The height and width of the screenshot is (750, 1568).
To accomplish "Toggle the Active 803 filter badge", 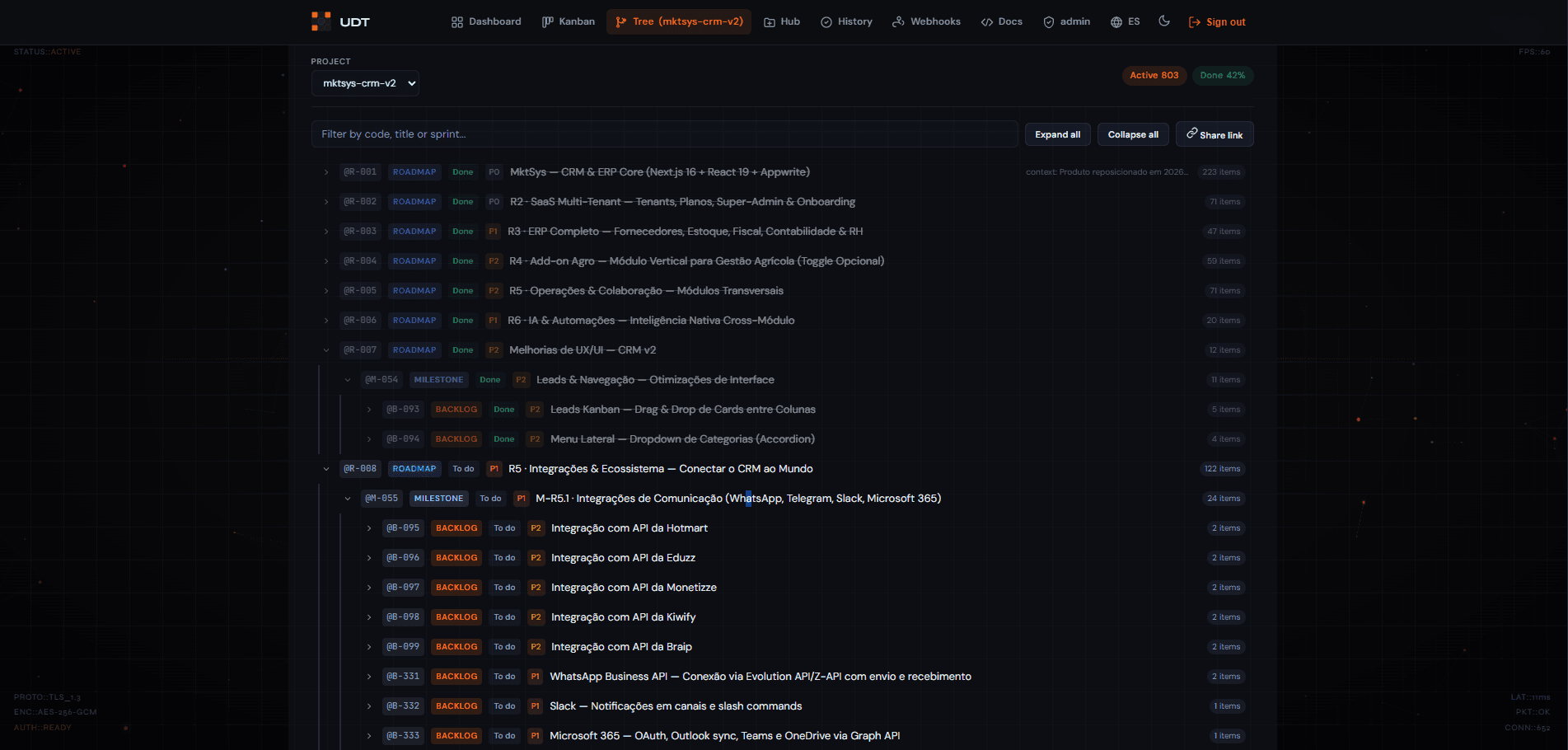I will click(x=1154, y=75).
